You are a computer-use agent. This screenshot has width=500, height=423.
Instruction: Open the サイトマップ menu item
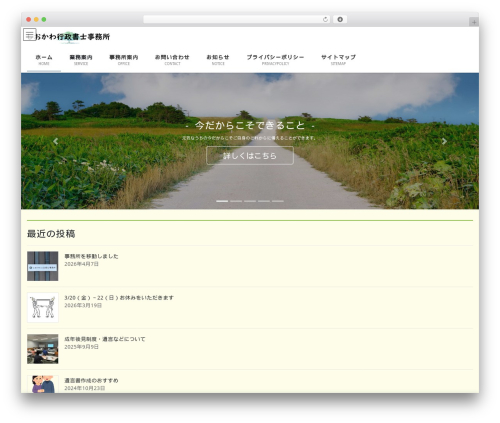[x=338, y=60]
